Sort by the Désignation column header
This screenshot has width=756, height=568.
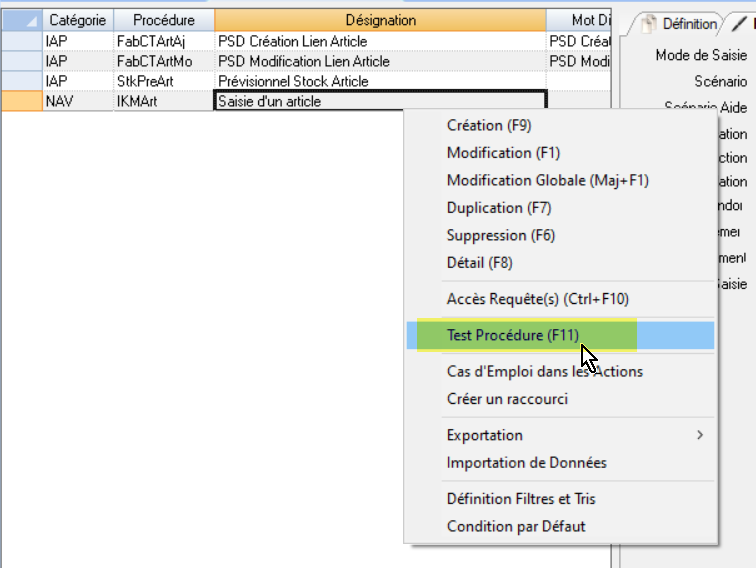380,20
